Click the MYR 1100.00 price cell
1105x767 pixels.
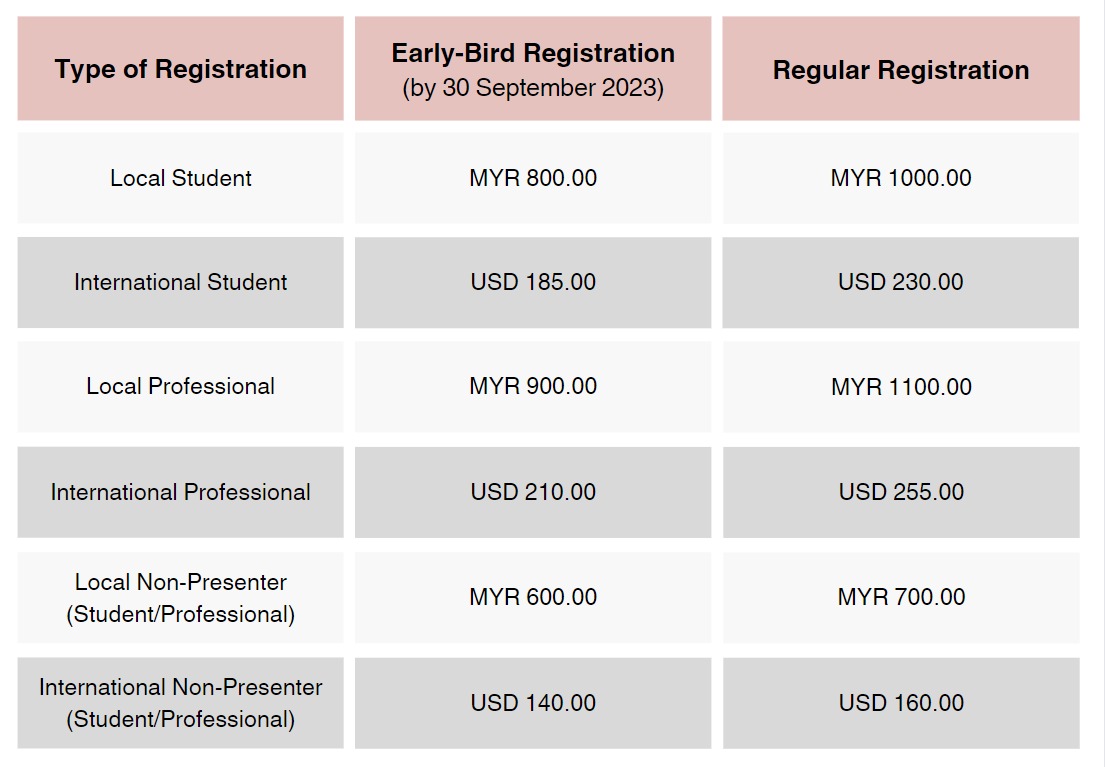click(901, 386)
